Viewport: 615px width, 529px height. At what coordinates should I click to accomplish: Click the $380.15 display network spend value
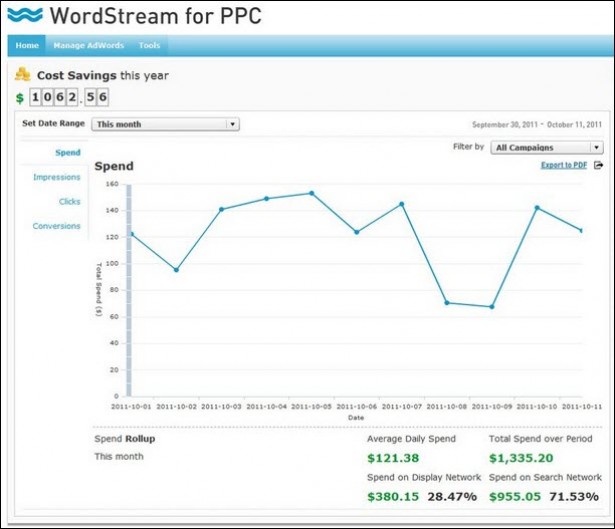click(393, 496)
